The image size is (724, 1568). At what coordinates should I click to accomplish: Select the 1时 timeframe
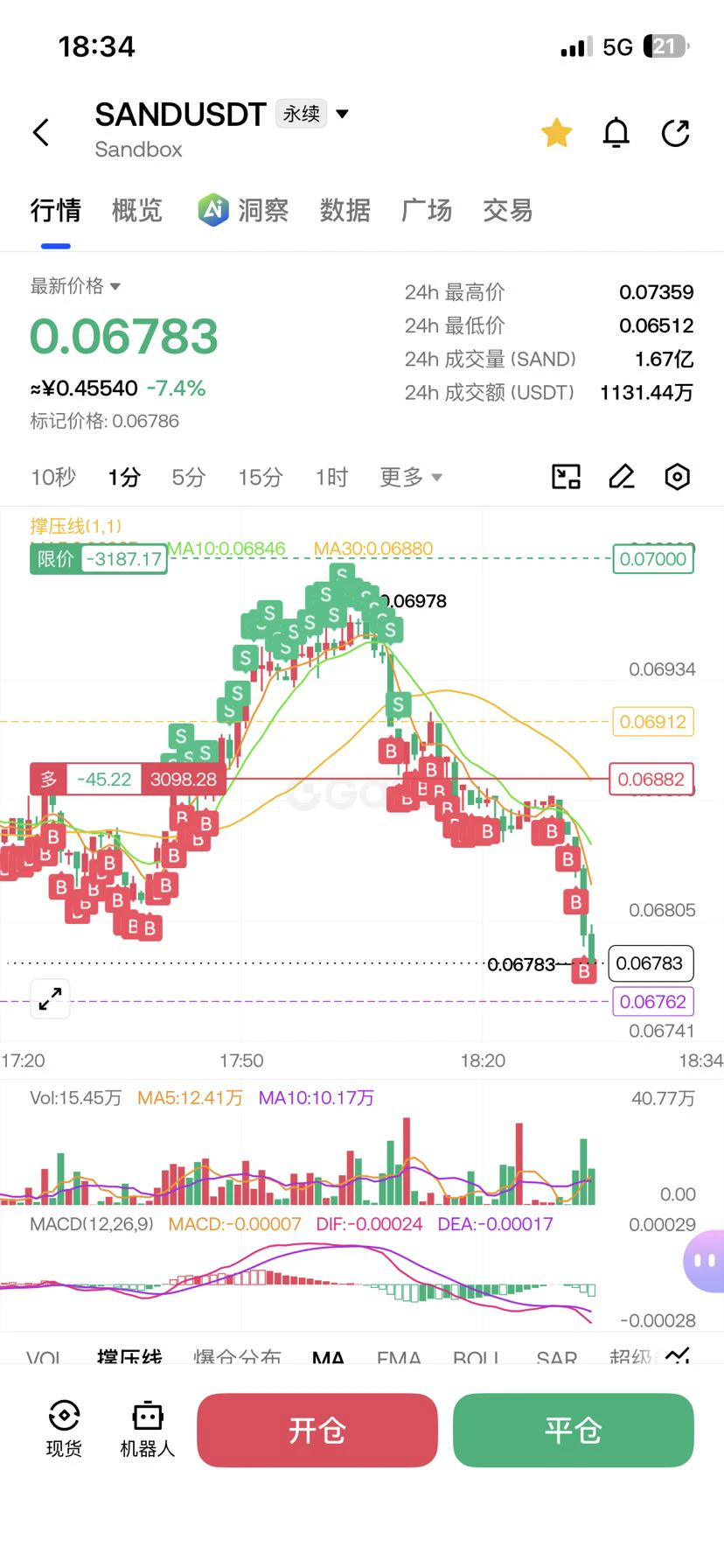point(331,477)
